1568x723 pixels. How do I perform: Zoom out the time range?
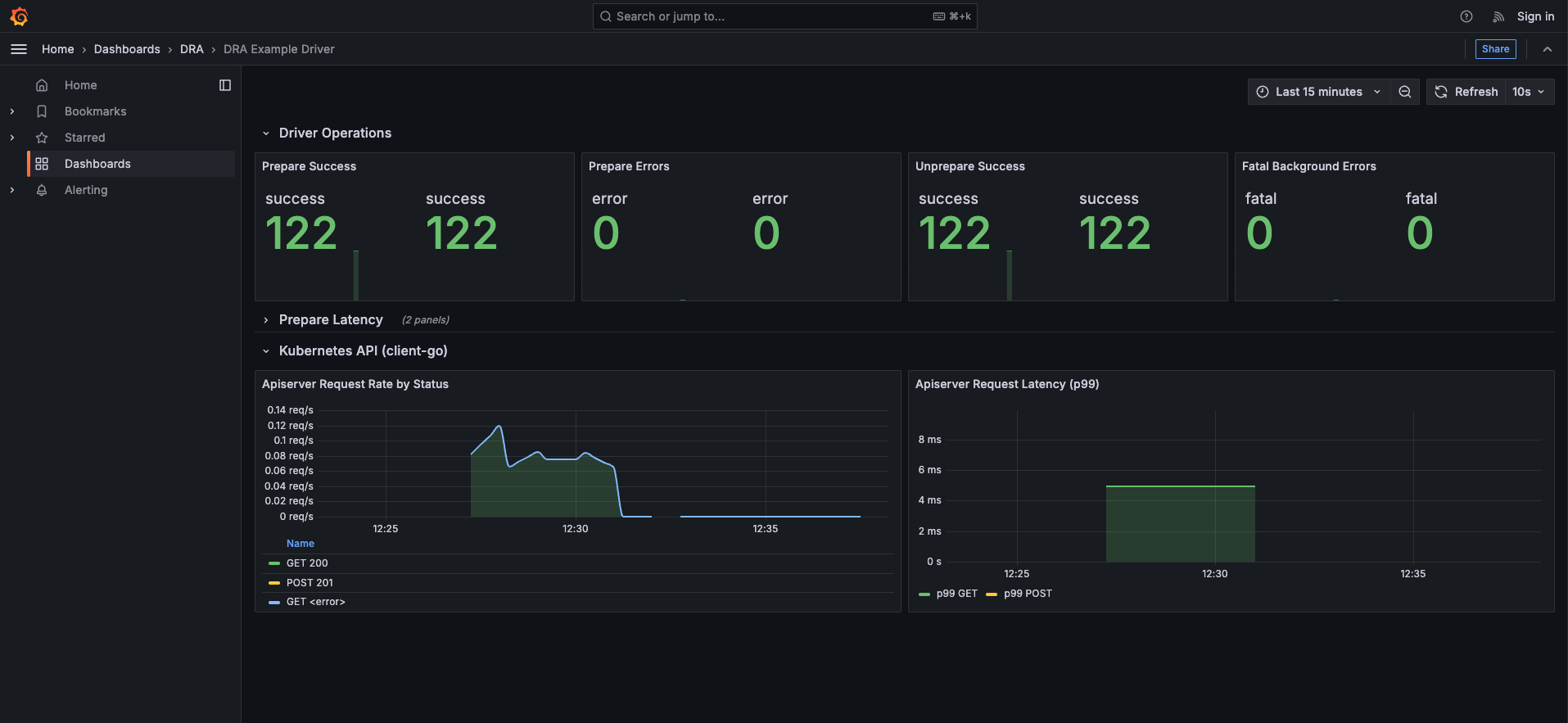(x=1405, y=92)
